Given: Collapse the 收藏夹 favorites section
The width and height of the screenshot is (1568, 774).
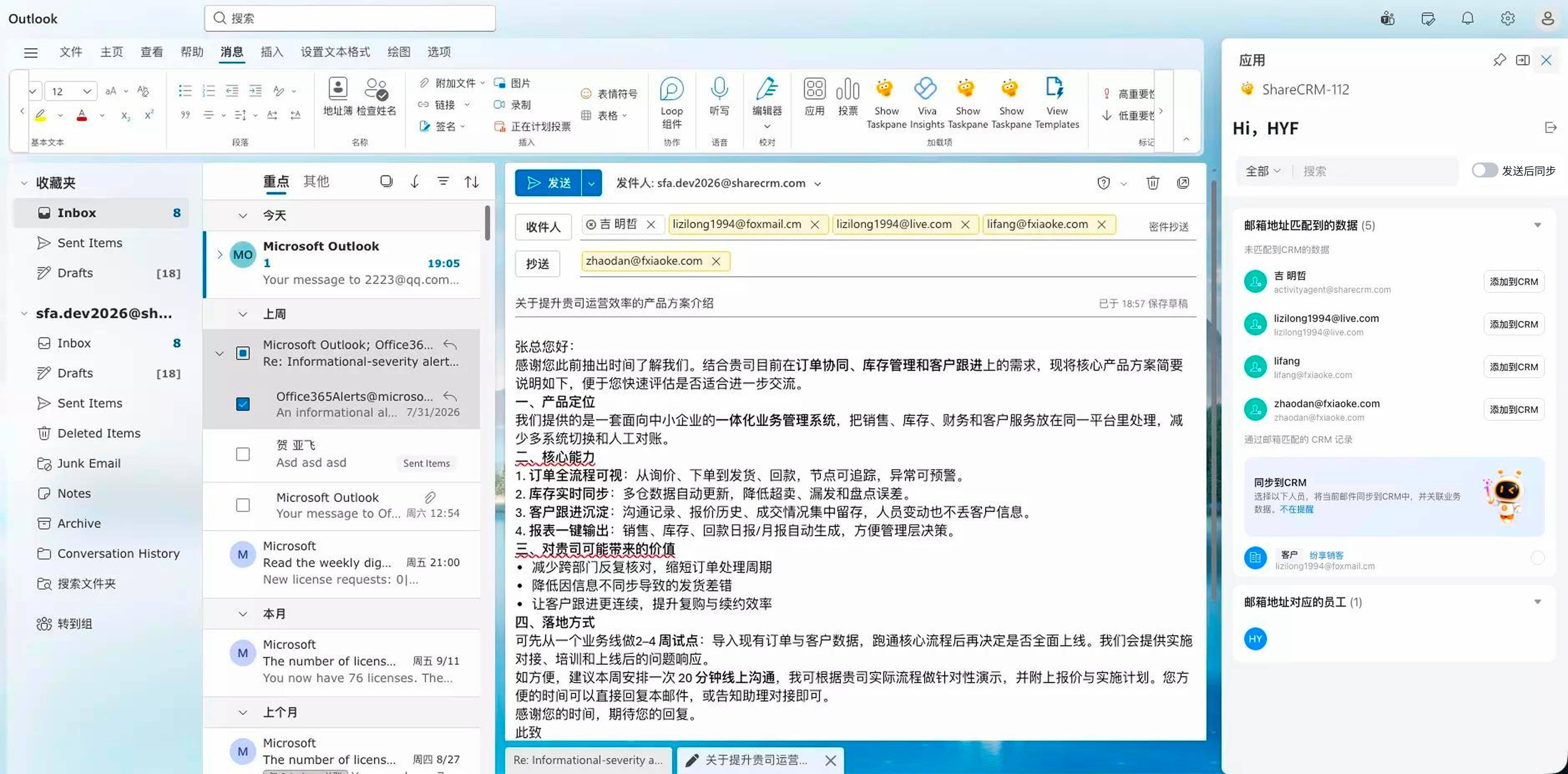Looking at the screenshot, I should 24,182.
